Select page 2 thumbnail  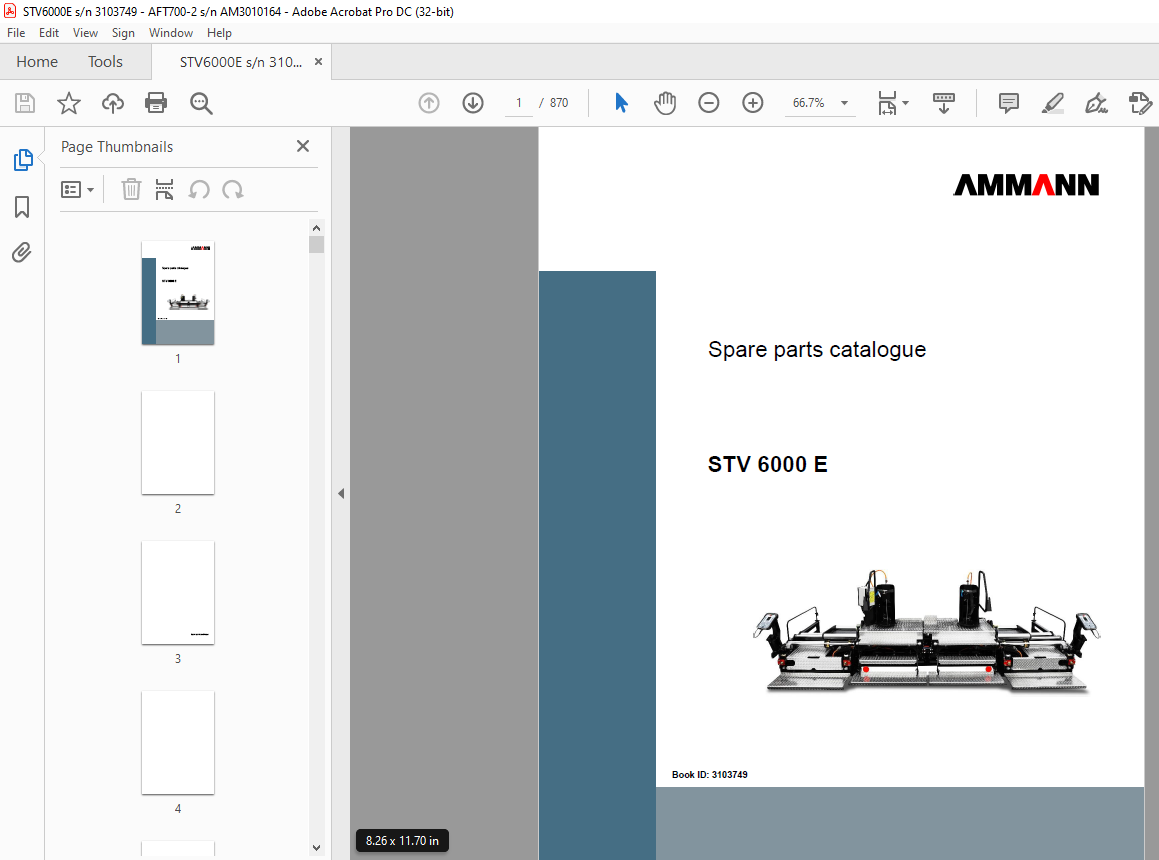[178, 443]
